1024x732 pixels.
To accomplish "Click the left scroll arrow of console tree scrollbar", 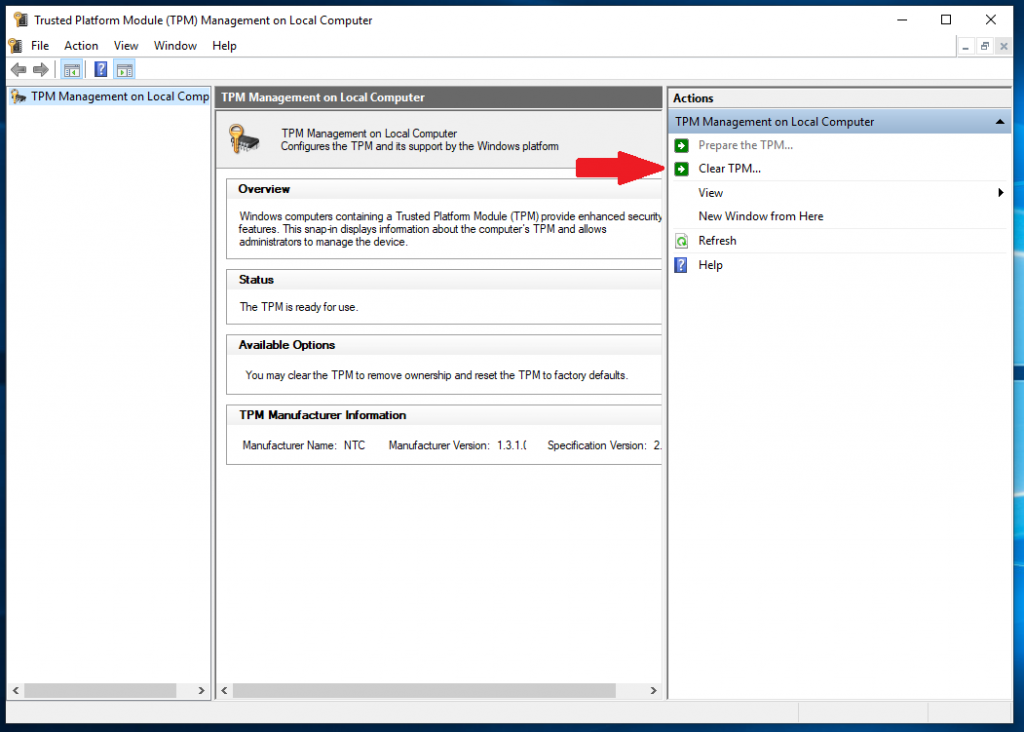I will click(x=16, y=690).
